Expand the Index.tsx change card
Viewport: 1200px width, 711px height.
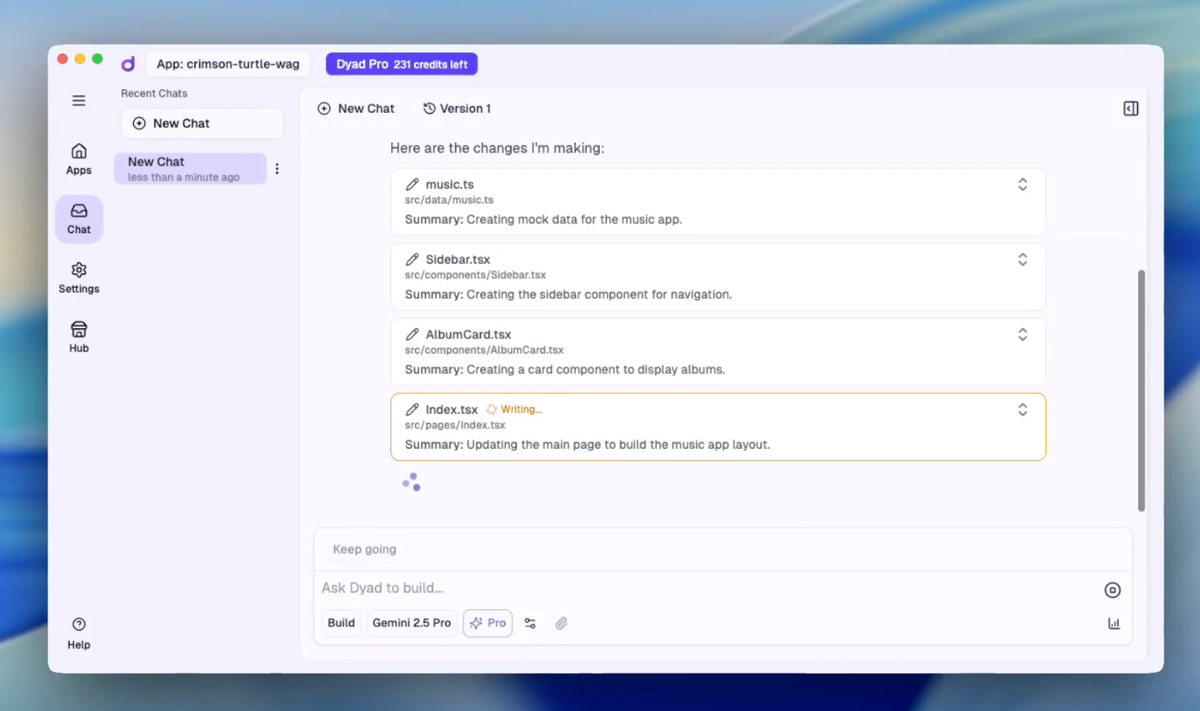(x=1022, y=409)
